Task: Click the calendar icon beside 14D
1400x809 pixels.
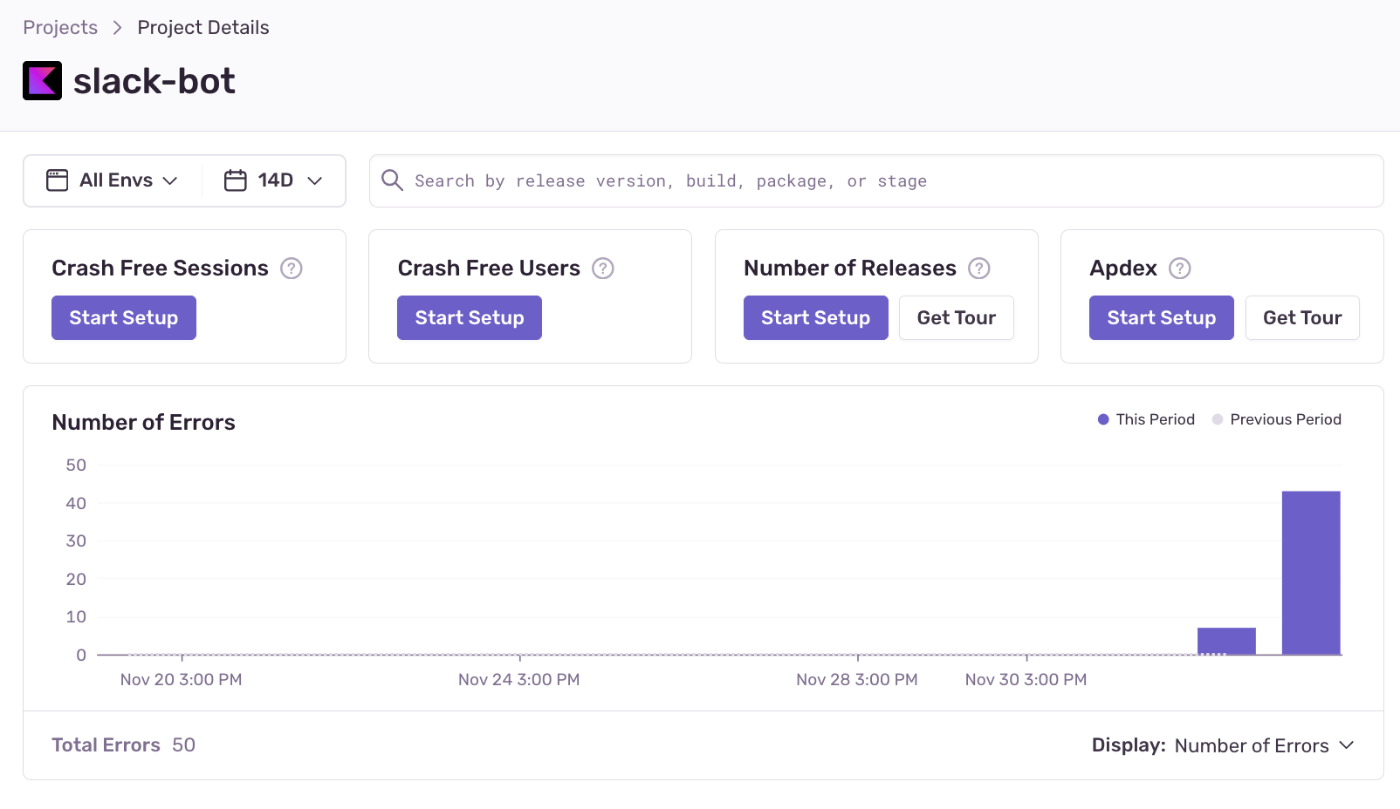Action: (235, 180)
